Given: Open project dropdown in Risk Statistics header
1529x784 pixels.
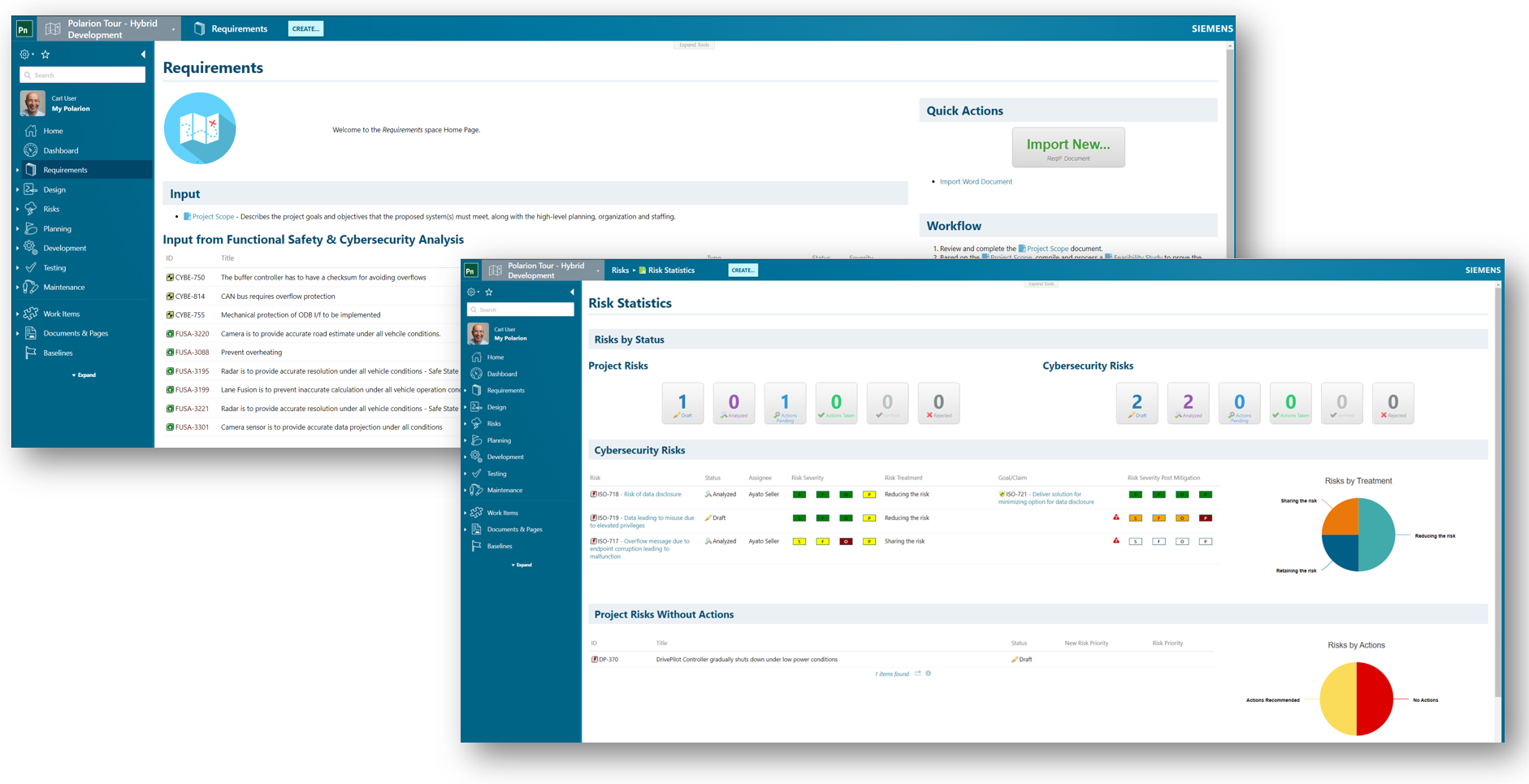Looking at the screenshot, I should 598,271.
